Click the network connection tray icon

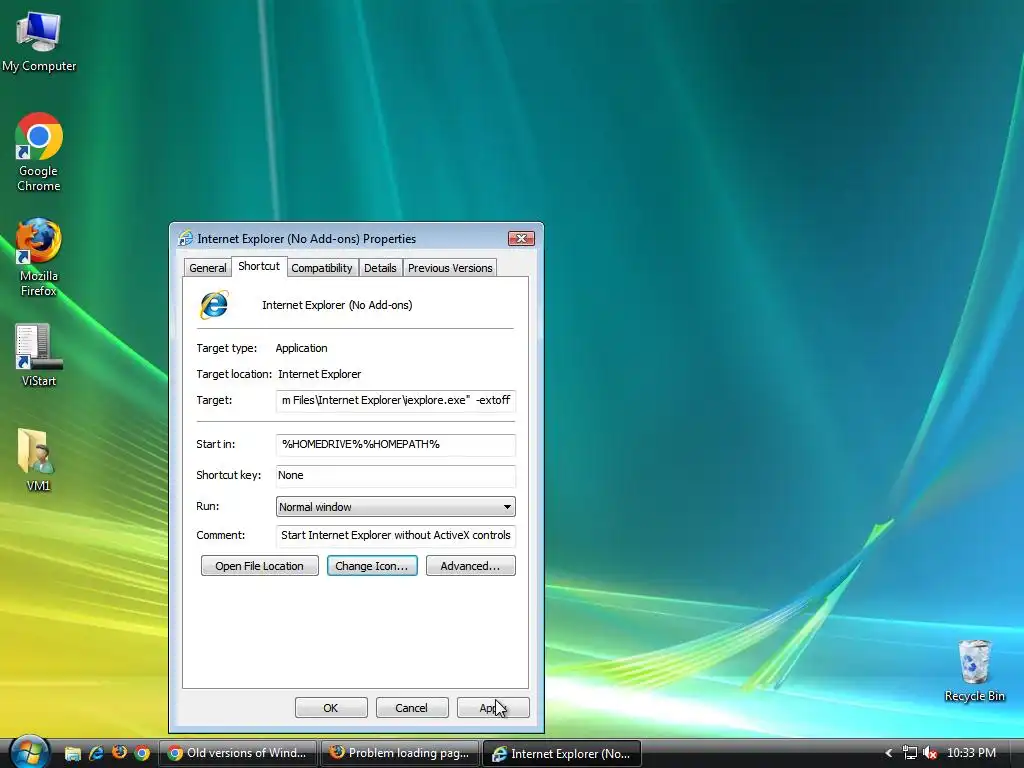909,753
